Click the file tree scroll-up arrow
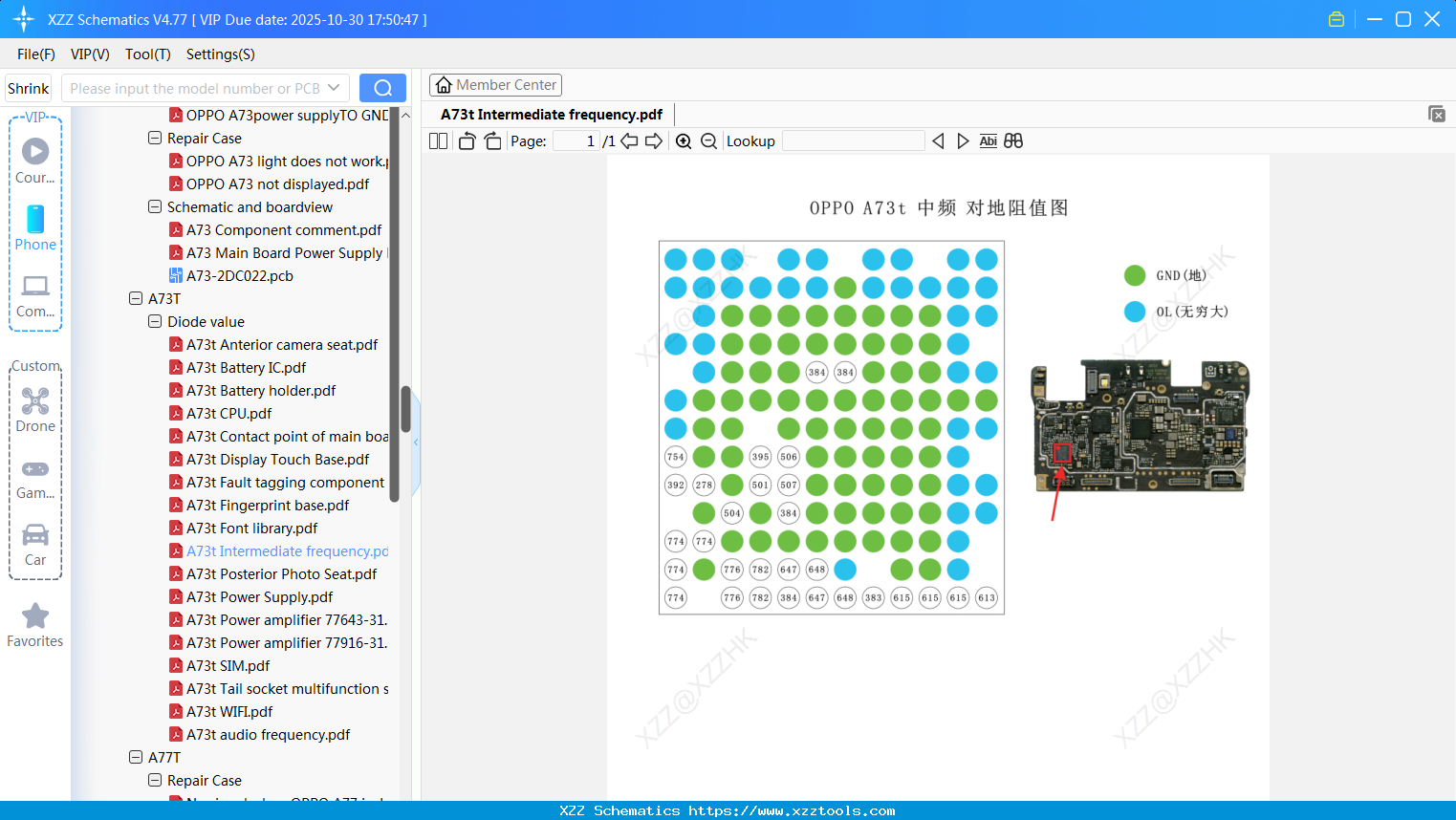This screenshot has height=820, width=1456. 405,116
